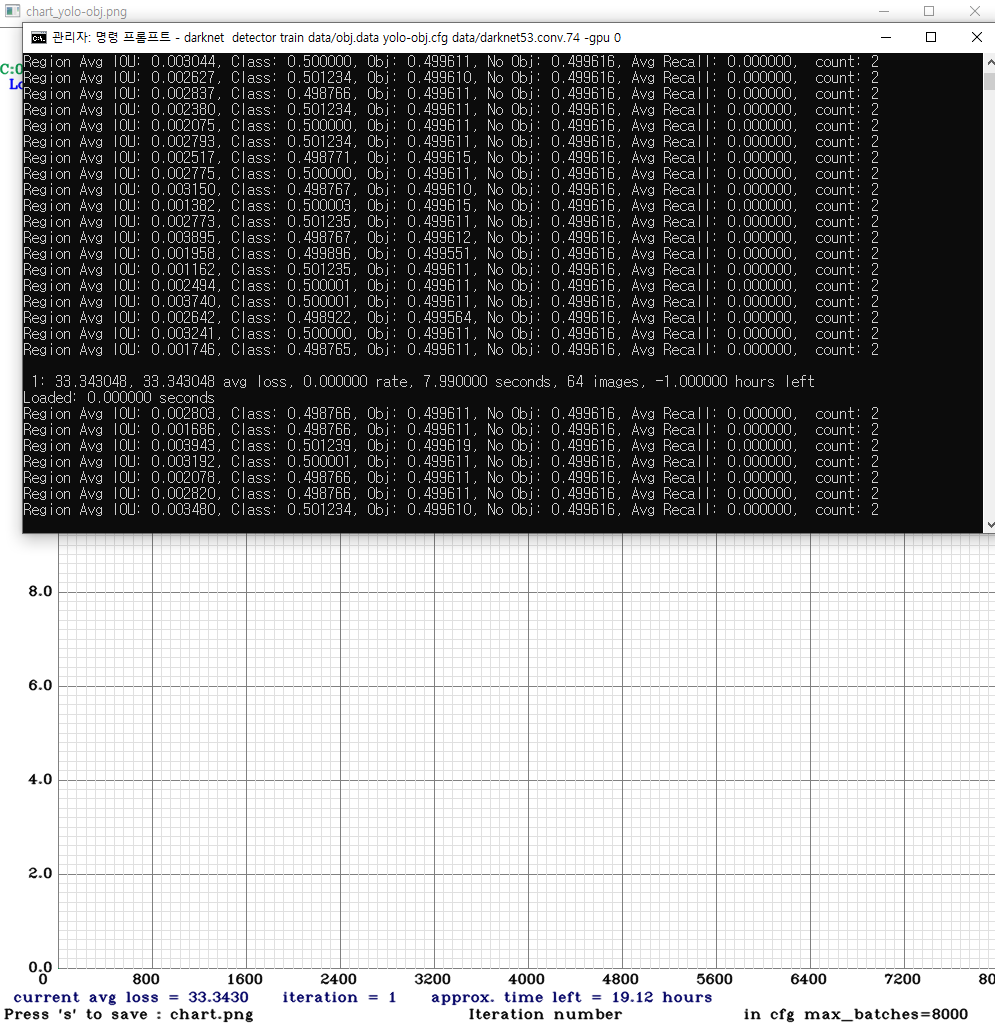
Task: Minimize the darknet command prompt window
Action: [886, 37]
